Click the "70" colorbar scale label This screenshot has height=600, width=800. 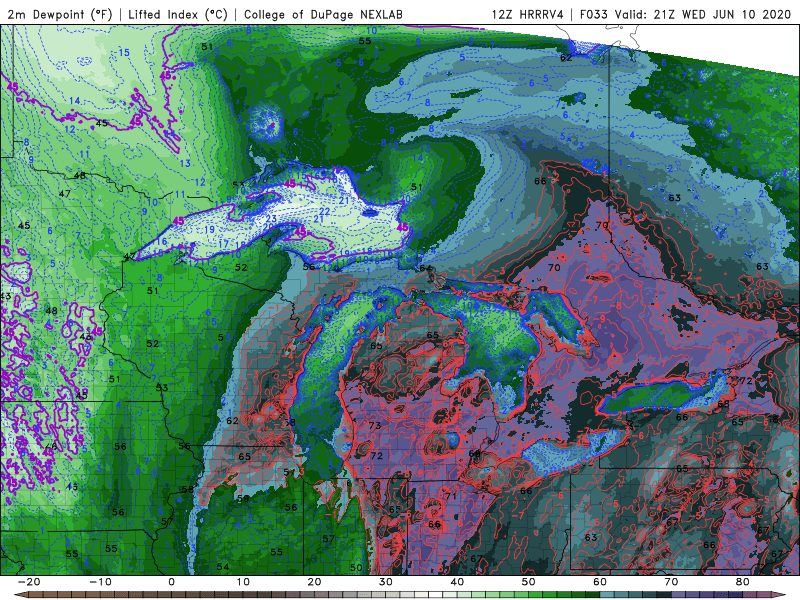pos(671,582)
